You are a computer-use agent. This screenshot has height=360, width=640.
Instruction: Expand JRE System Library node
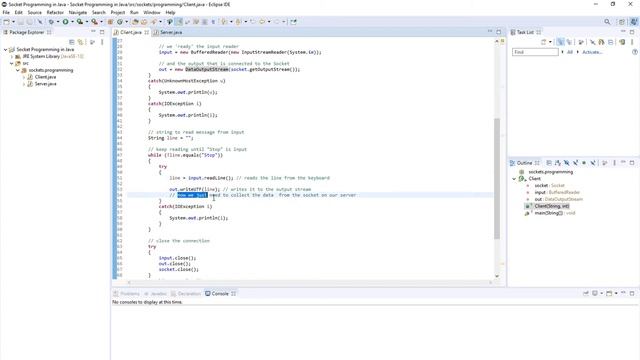12,56
